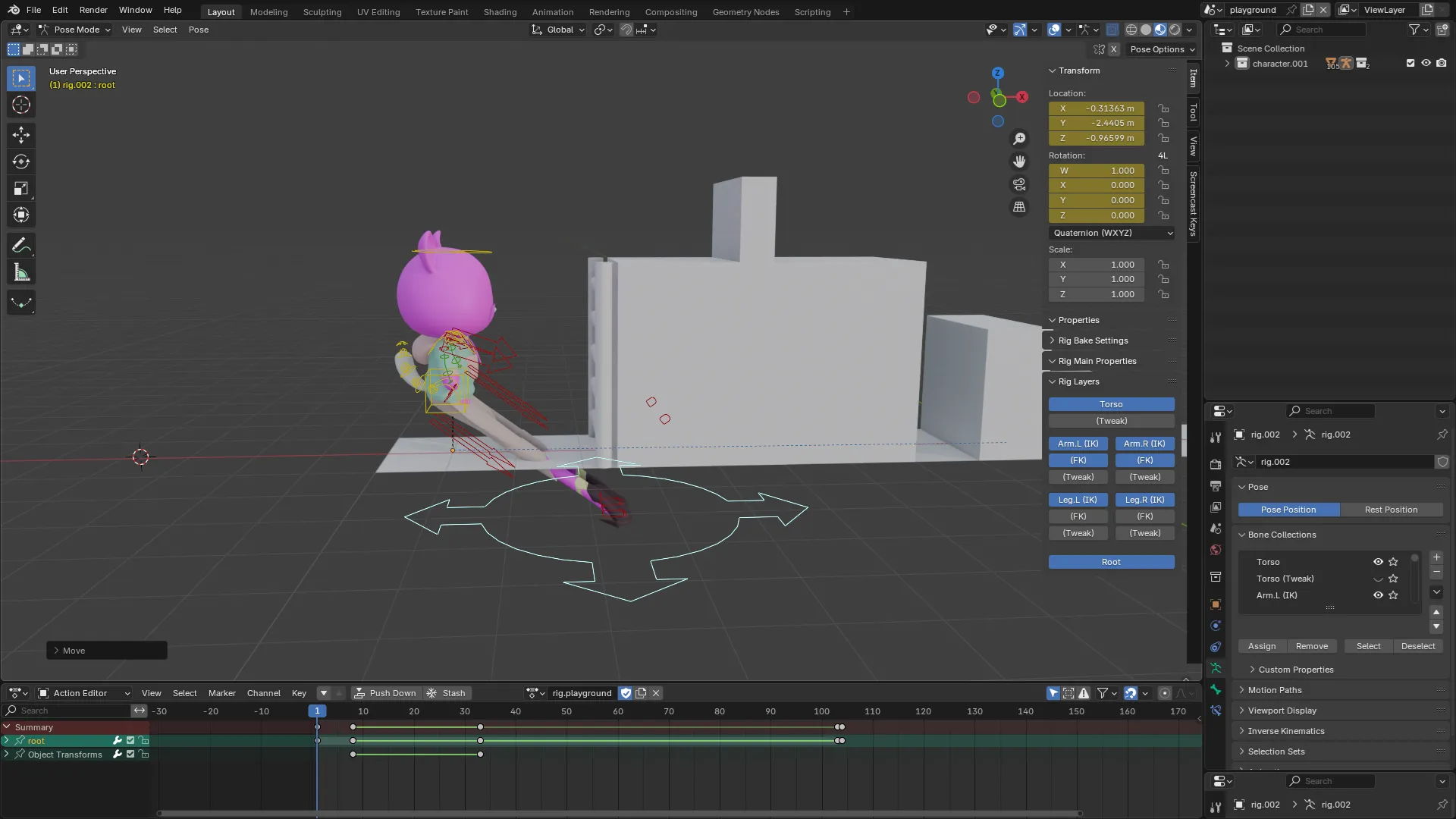Toggle root channel mute checkbox
1456x819 pixels.
click(130, 741)
